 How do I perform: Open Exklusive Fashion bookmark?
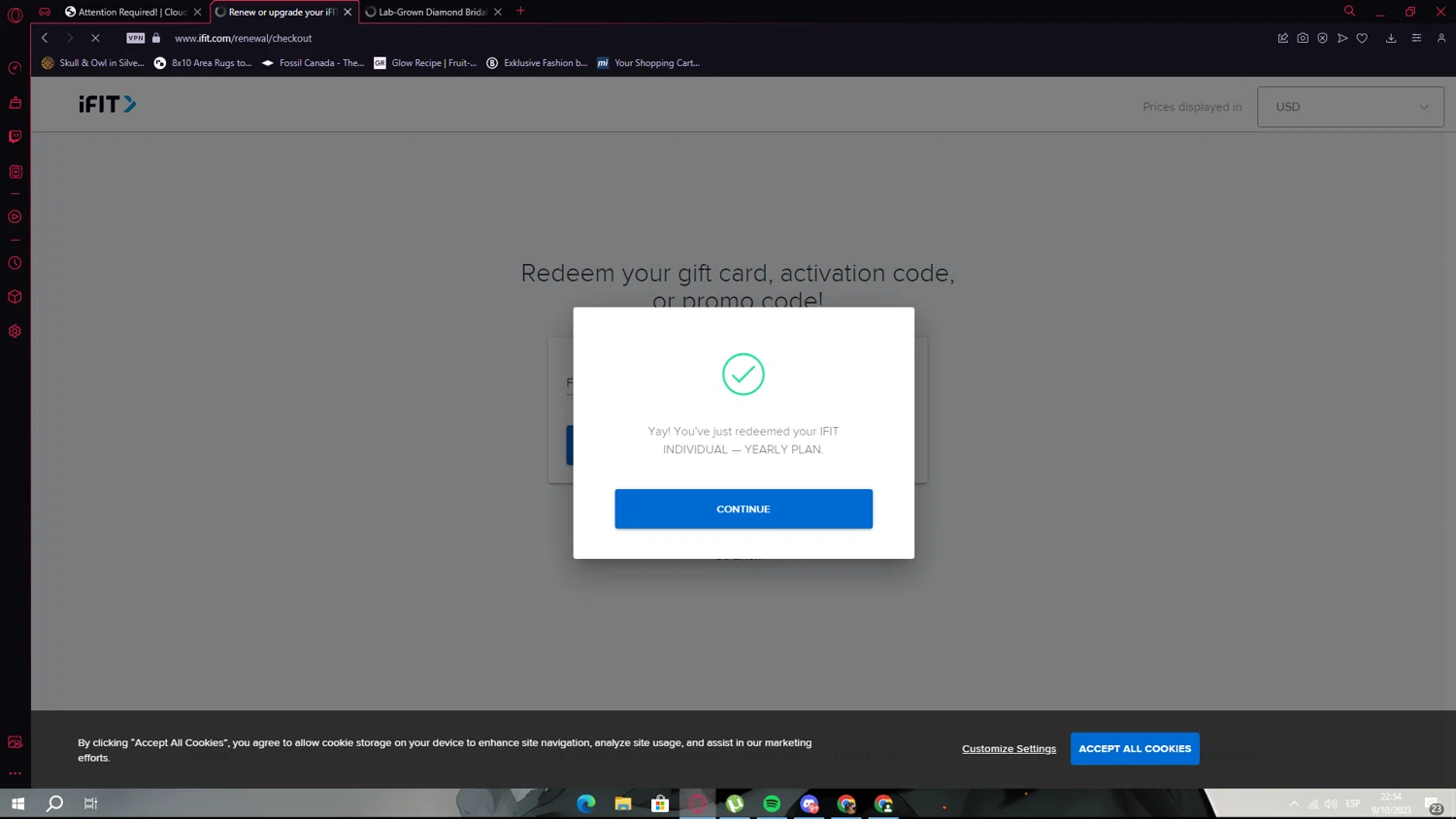pyautogui.click(x=537, y=63)
